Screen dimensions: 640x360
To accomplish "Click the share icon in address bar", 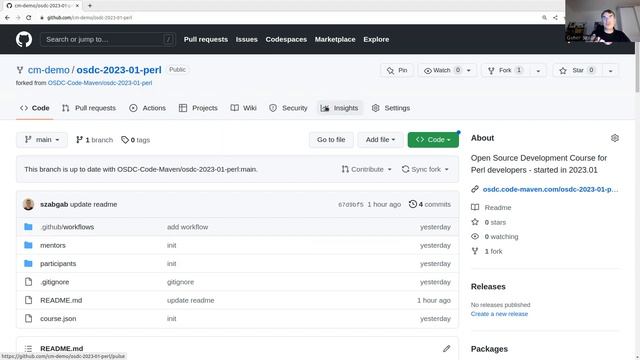I will 555,18.
